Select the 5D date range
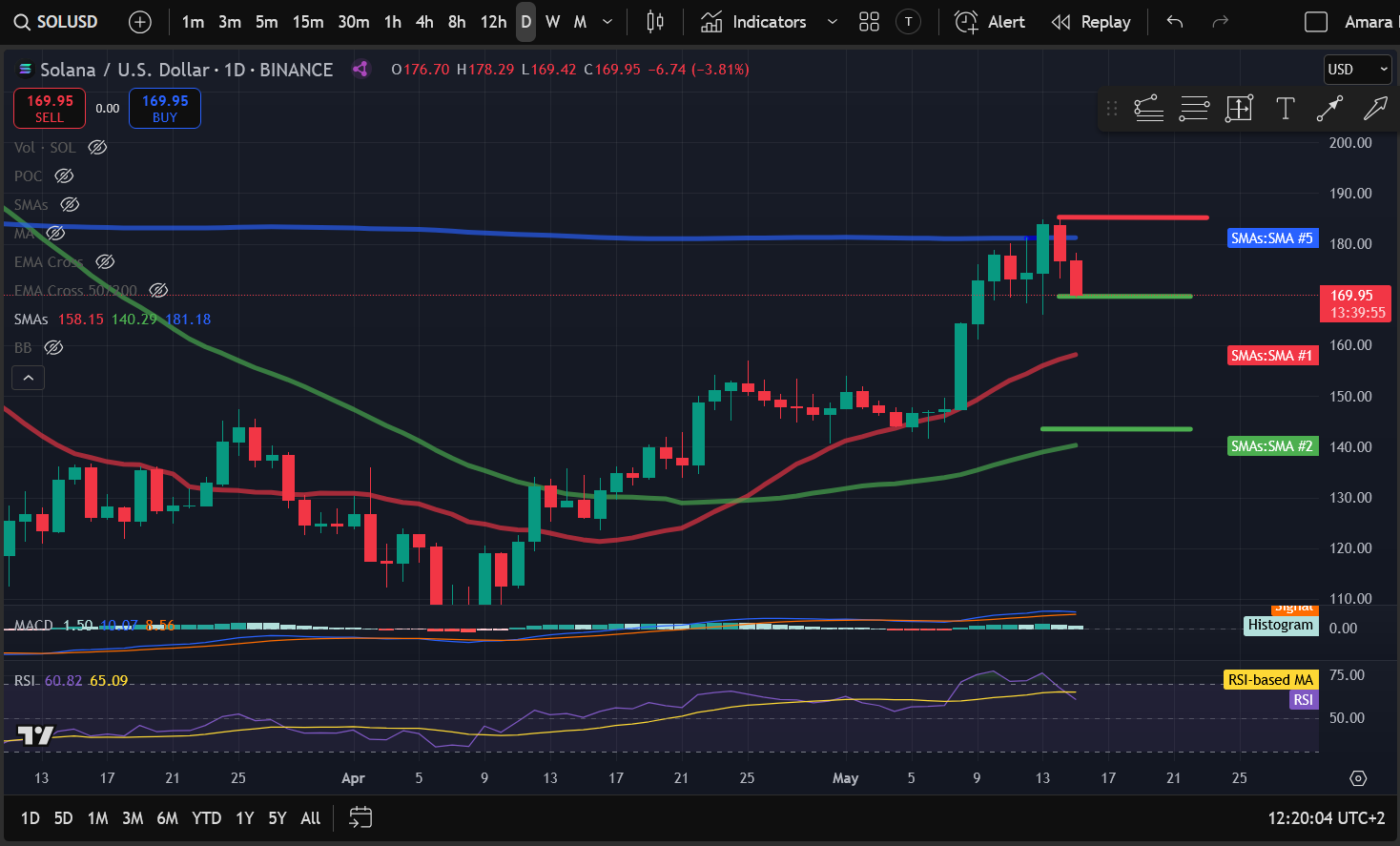This screenshot has width=1400, height=846. [x=63, y=818]
